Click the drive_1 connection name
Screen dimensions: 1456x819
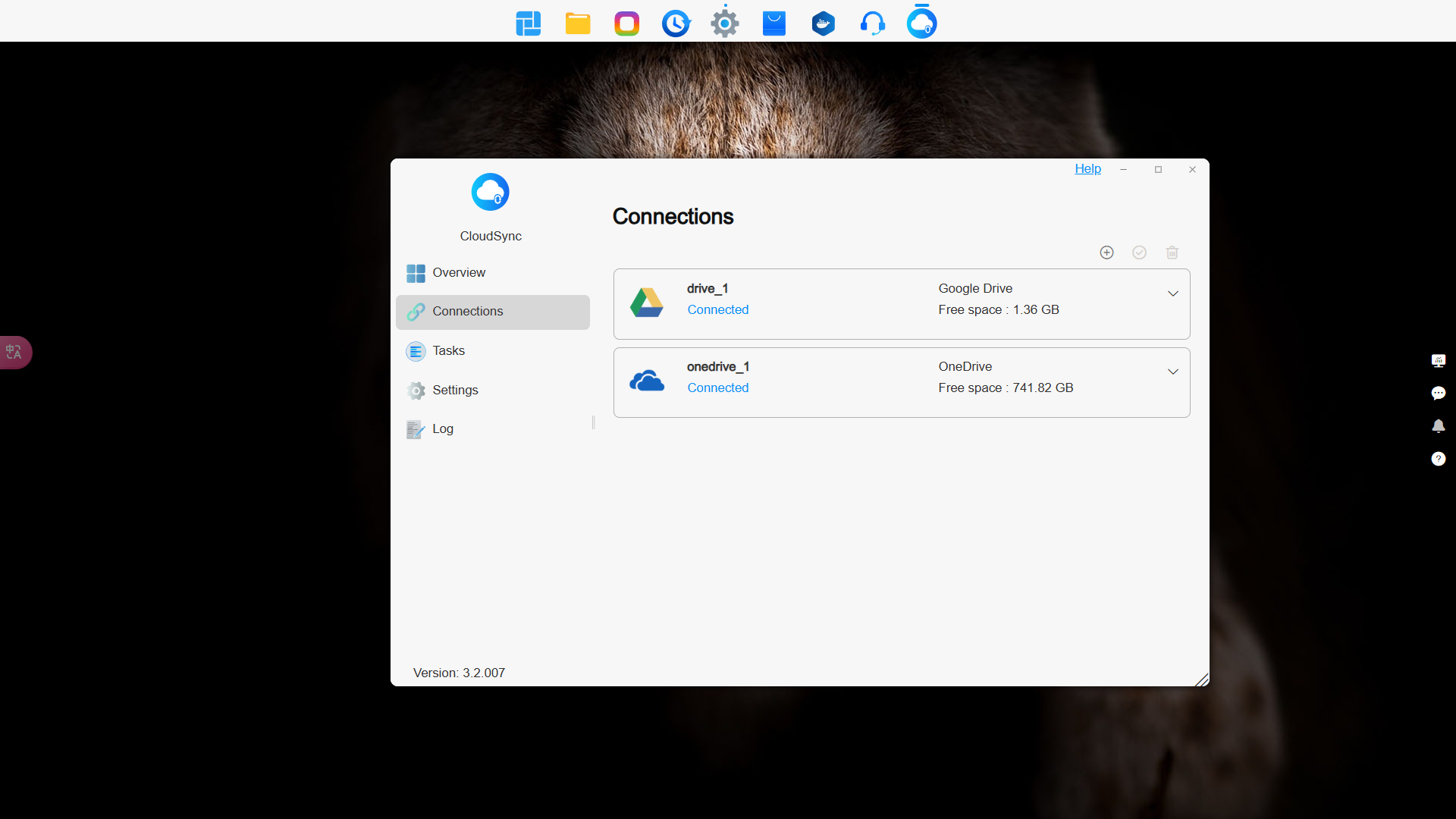[708, 289]
